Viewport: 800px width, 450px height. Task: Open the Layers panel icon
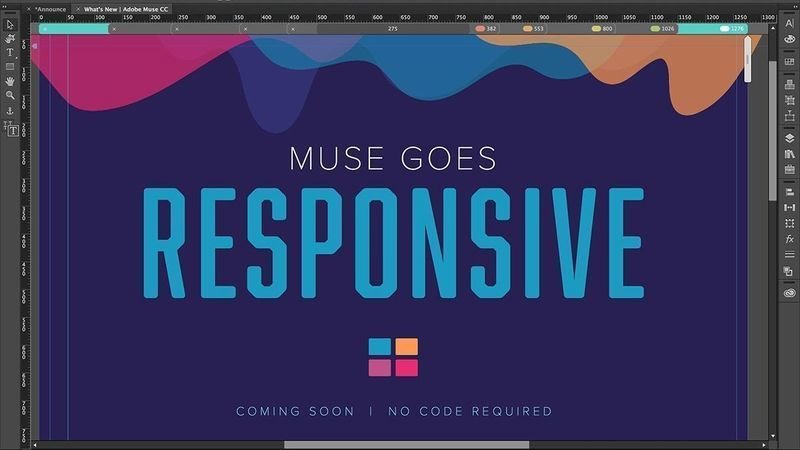pos(789,138)
